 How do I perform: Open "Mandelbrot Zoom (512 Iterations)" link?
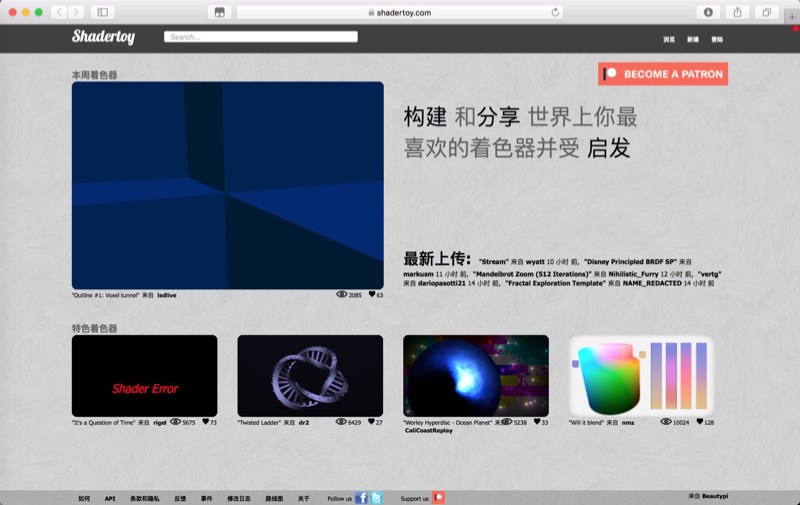[x=532, y=274]
